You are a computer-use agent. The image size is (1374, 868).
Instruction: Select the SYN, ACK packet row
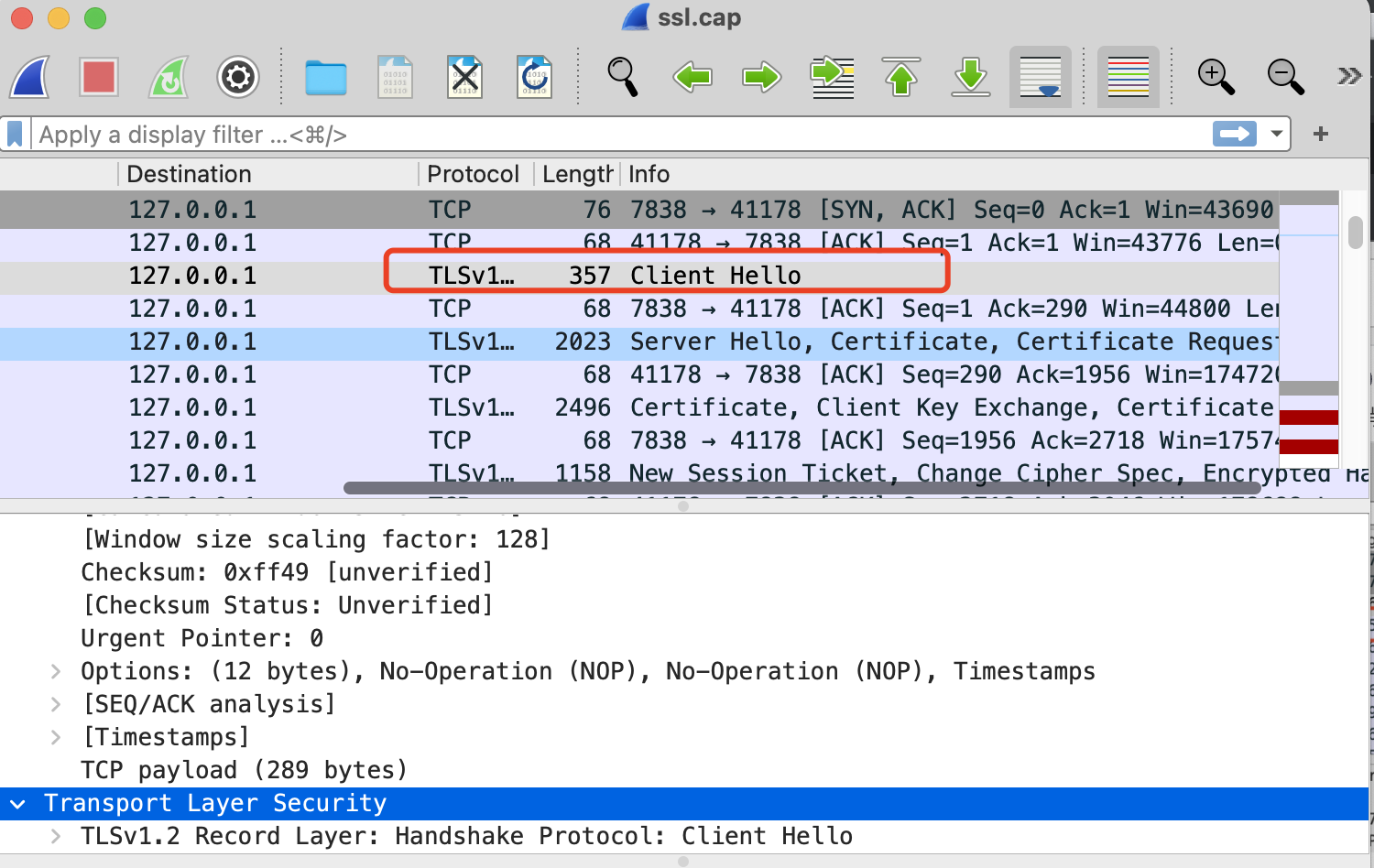coord(639,210)
